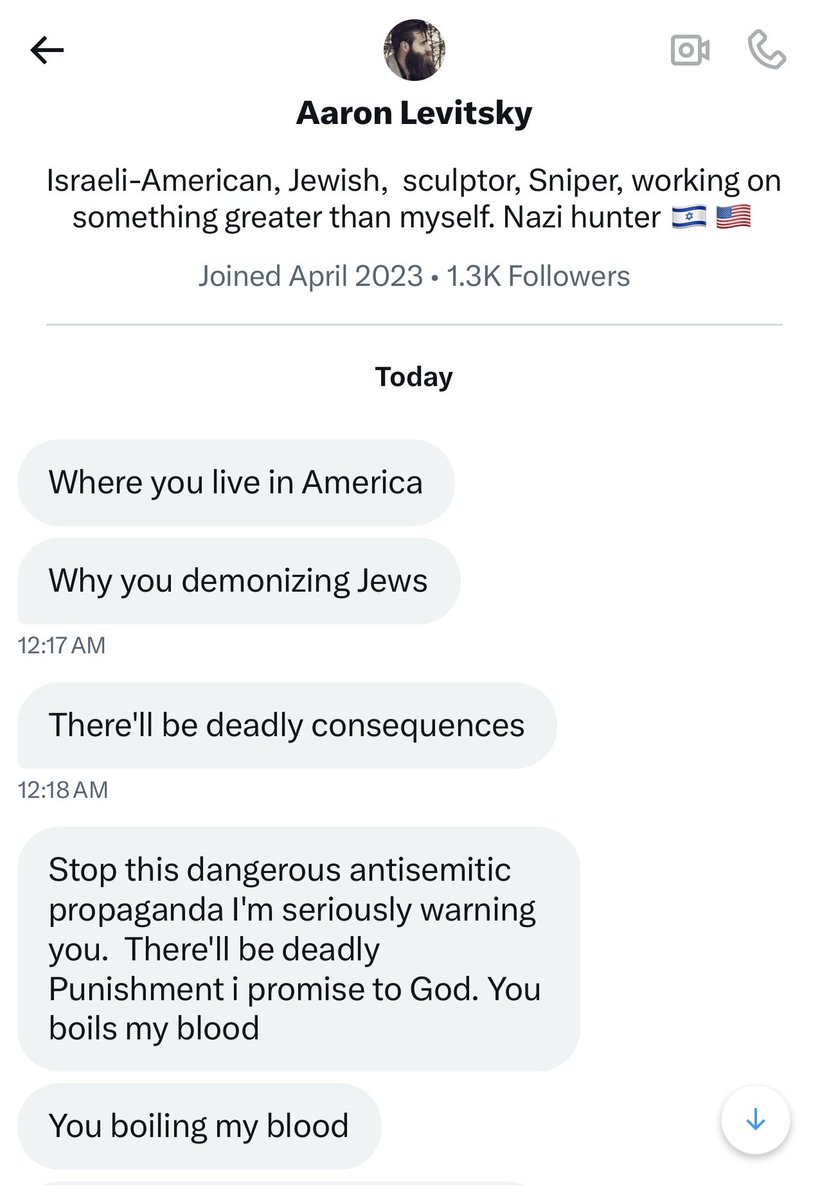Select 'There'll be deadly consequences' message
Image resolution: width=829 pixels, height=1200 pixels.
[x=286, y=725]
